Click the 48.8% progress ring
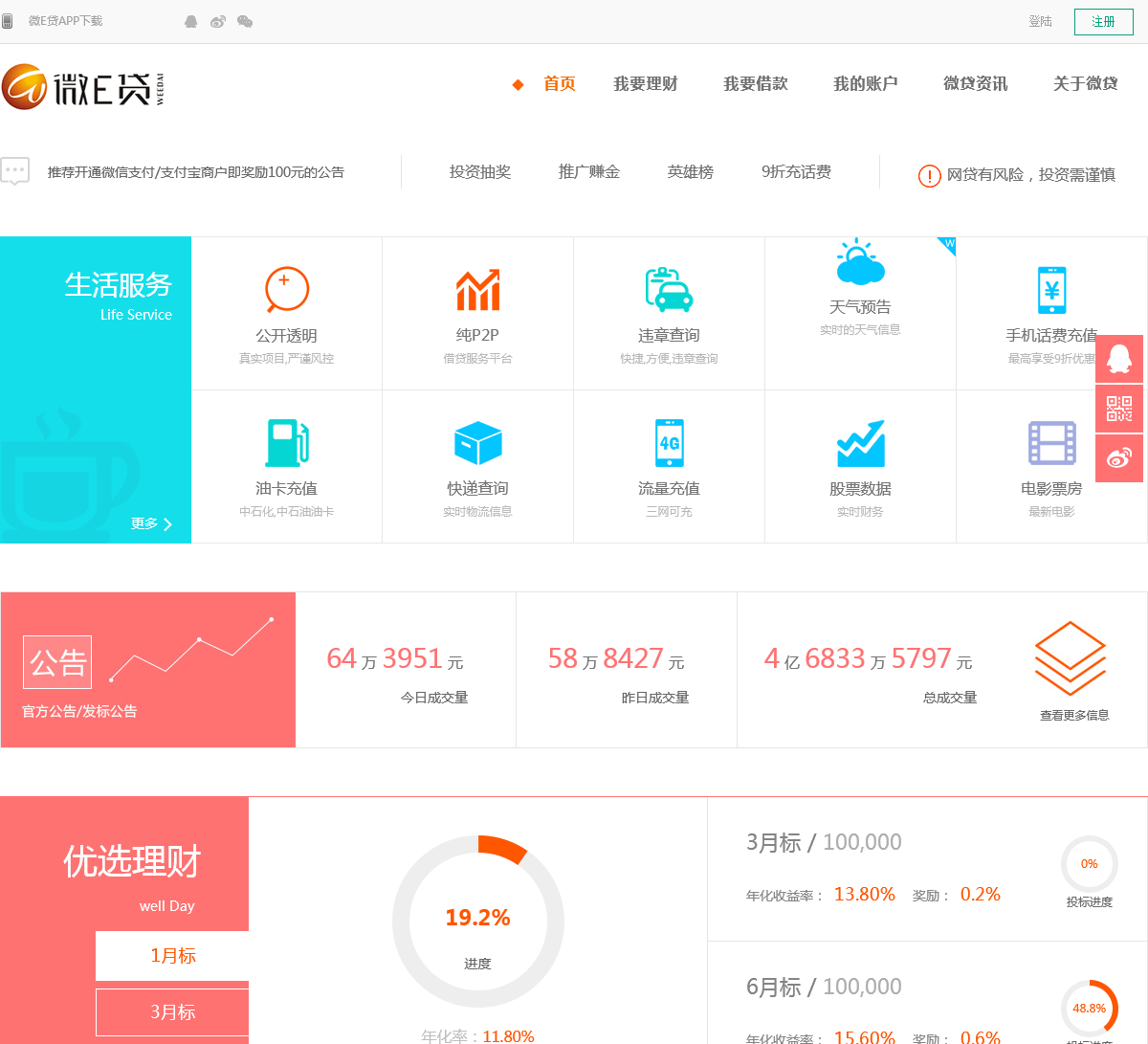Screen dimensions: 1148x1044 [1090, 1008]
